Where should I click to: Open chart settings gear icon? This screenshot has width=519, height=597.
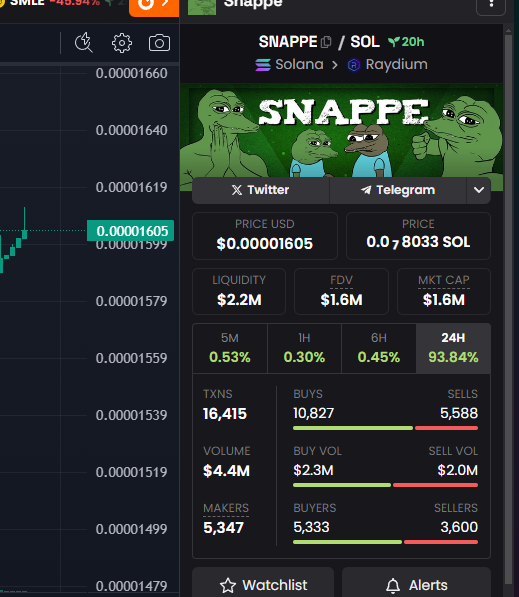pos(122,43)
